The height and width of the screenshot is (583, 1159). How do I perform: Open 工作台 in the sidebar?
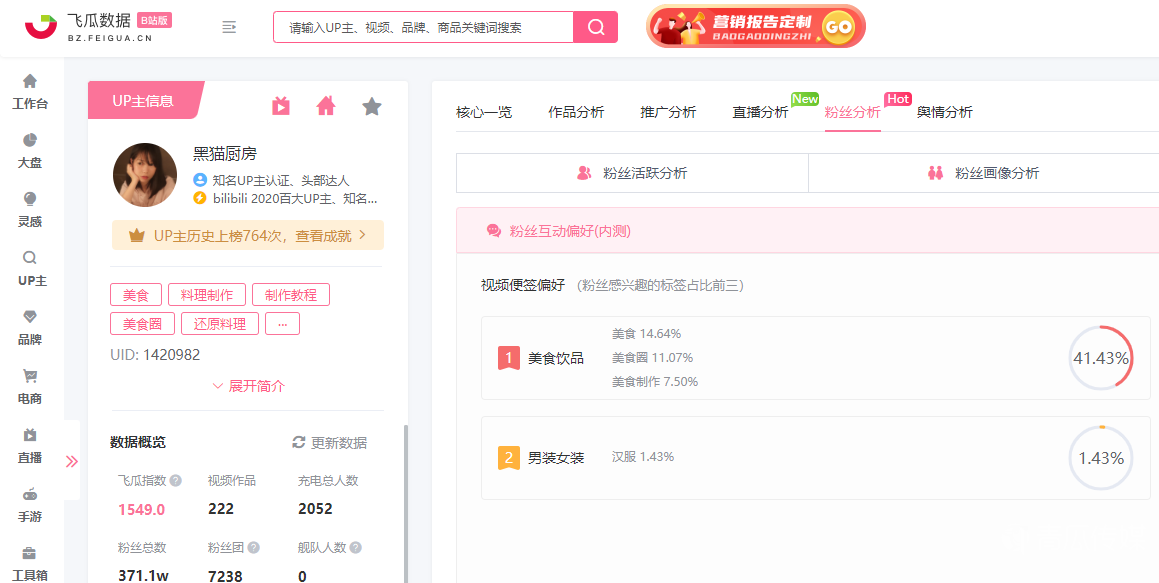30,92
